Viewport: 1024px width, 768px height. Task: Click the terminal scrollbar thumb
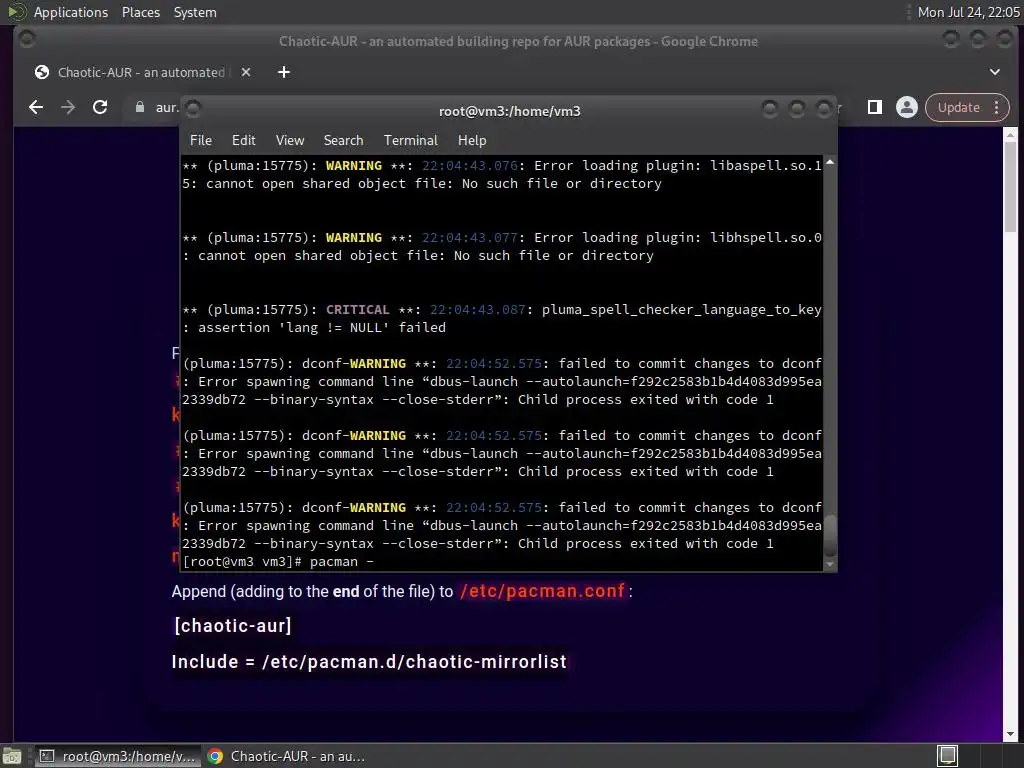click(x=830, y=536)
